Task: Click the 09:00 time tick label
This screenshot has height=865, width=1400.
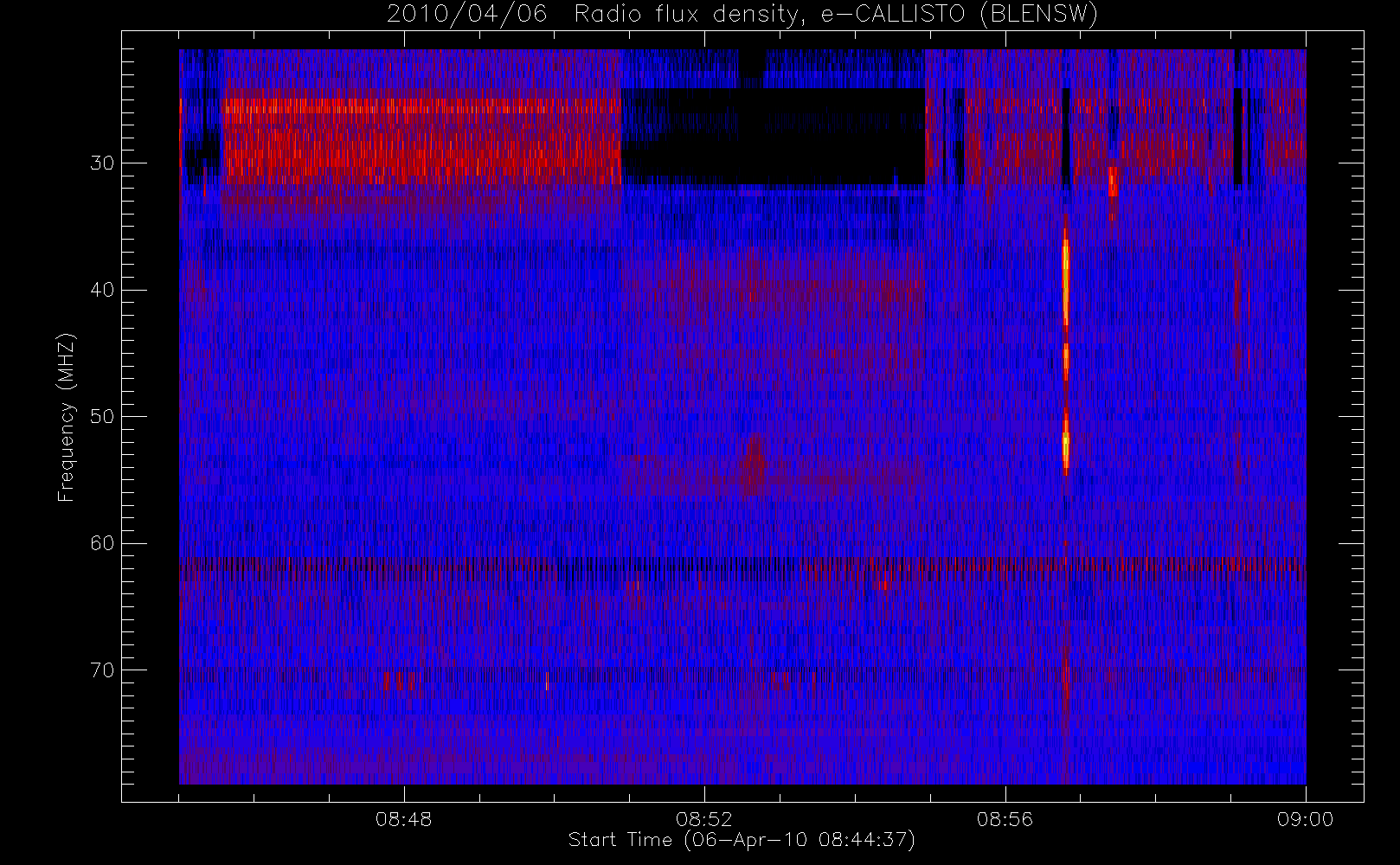Action: 1305,819
